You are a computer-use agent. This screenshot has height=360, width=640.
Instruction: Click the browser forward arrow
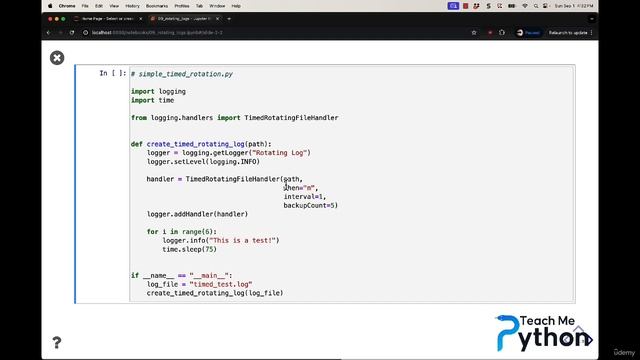[x=60, y=33]
